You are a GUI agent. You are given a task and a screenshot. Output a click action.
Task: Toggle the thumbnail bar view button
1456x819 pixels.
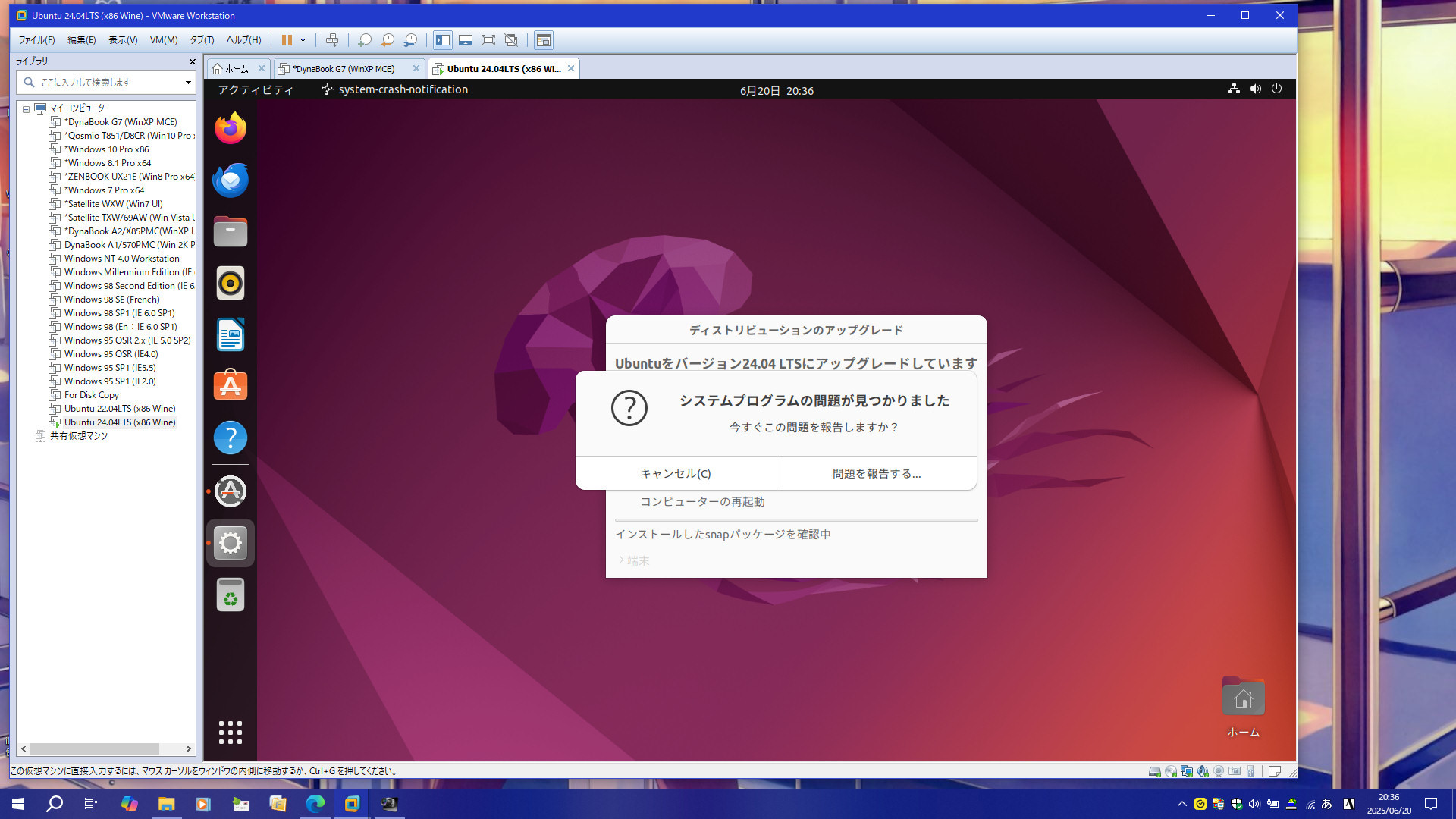tap(466, 40)
